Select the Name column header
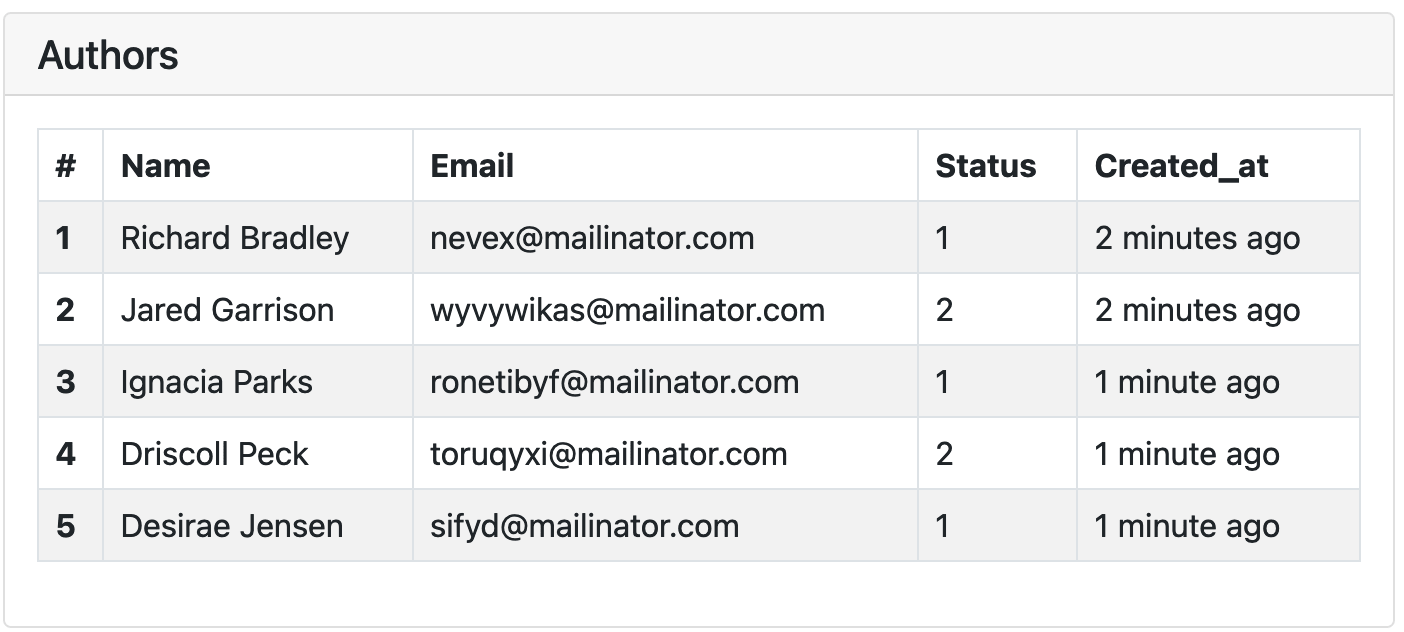Viewport: 1404px width, 632px height. click(166, 166)
